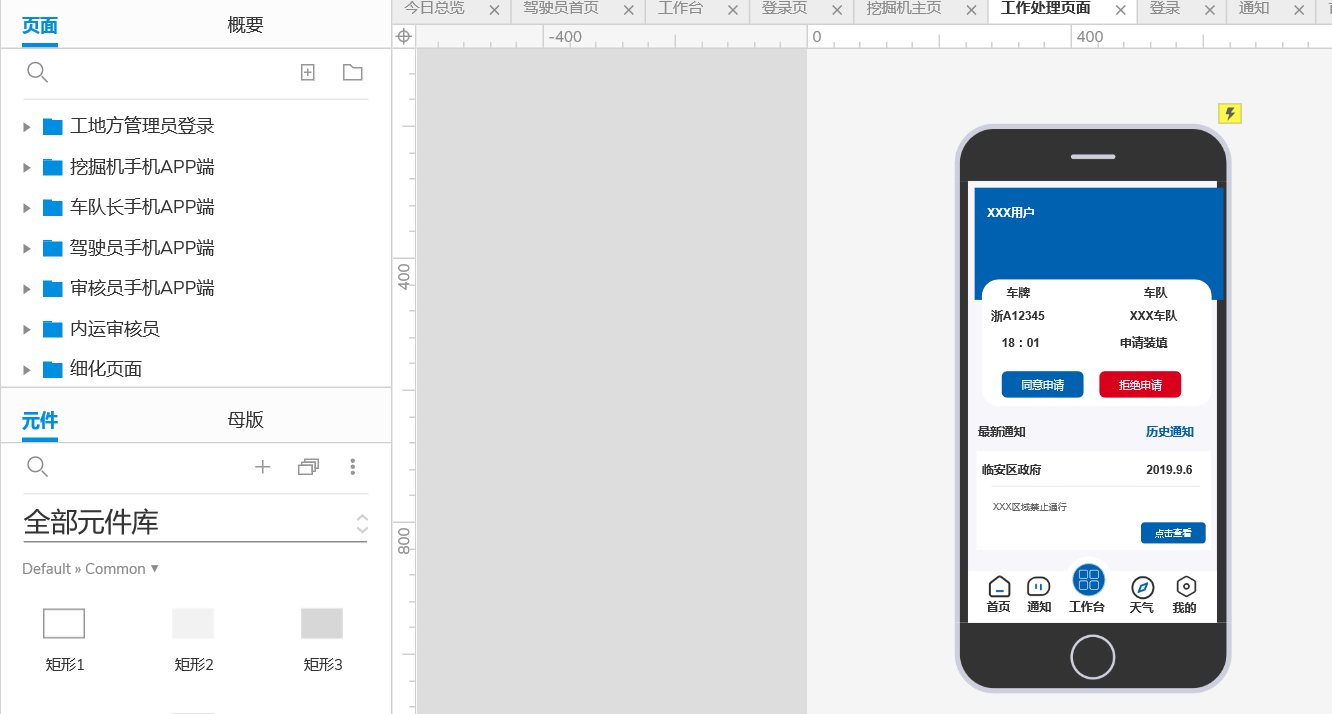Screen dimensions: 1332x714
Task: Switch to the 概要 tab
Action: [245, 25]
